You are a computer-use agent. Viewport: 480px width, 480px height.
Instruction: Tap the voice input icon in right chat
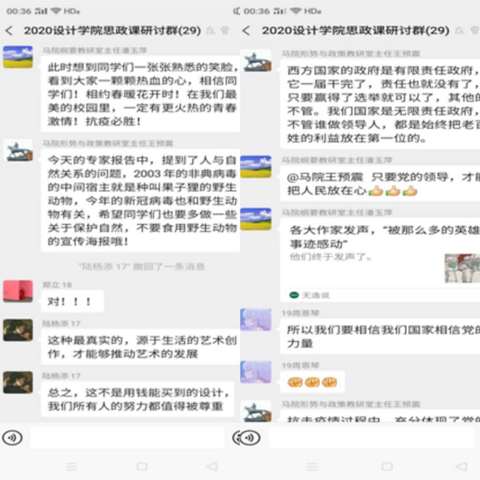(247, 438)
